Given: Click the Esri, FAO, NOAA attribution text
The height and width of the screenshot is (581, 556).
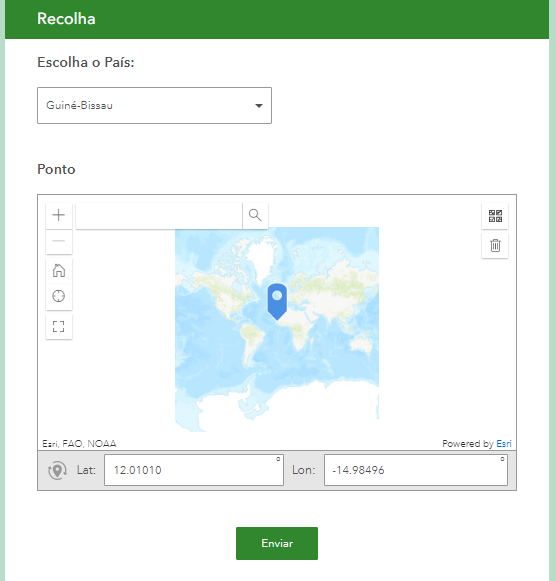Looking at the screenshot, I should [79, 444].
